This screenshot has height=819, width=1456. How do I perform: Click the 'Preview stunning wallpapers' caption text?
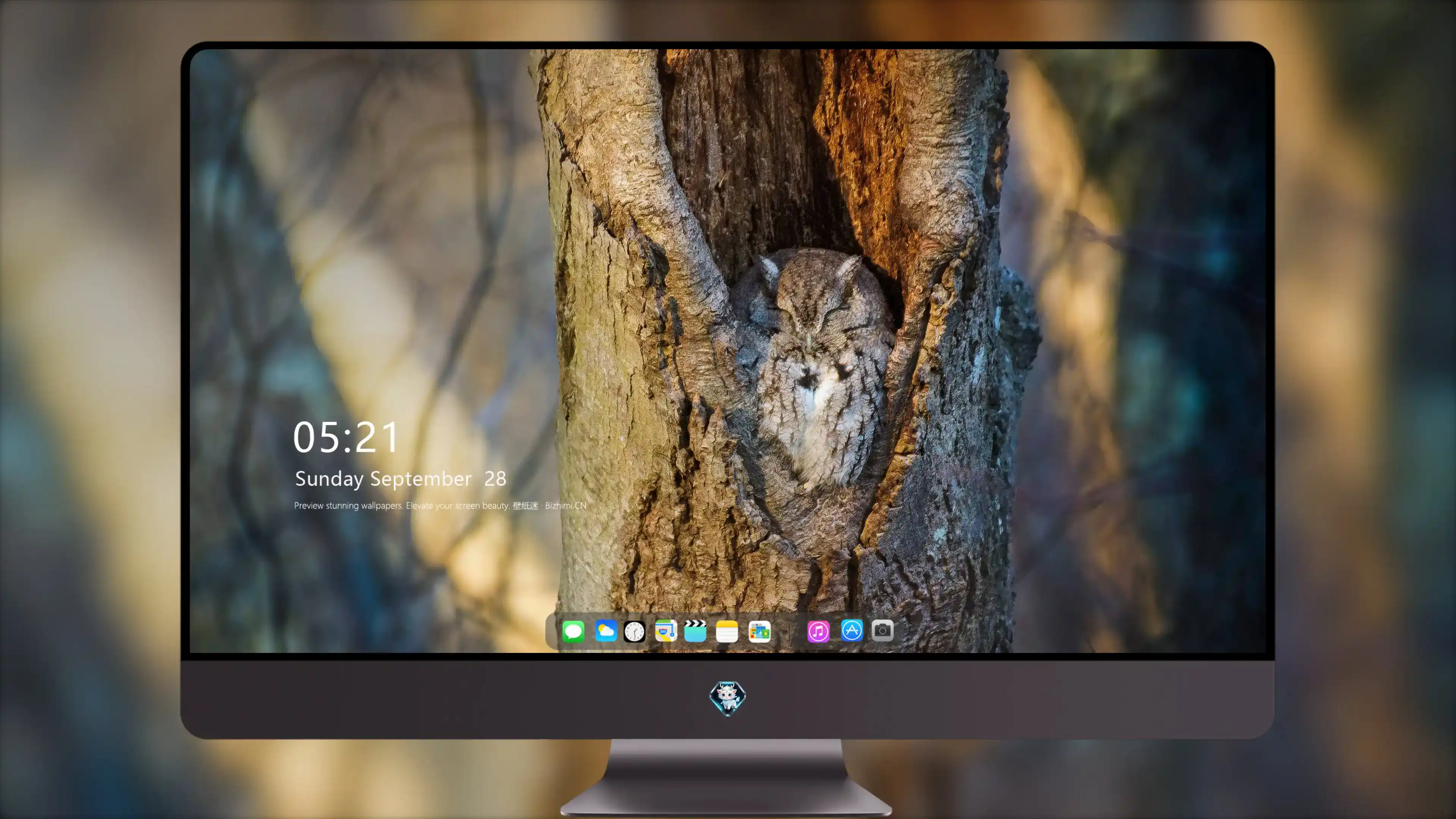pos(440,505)
